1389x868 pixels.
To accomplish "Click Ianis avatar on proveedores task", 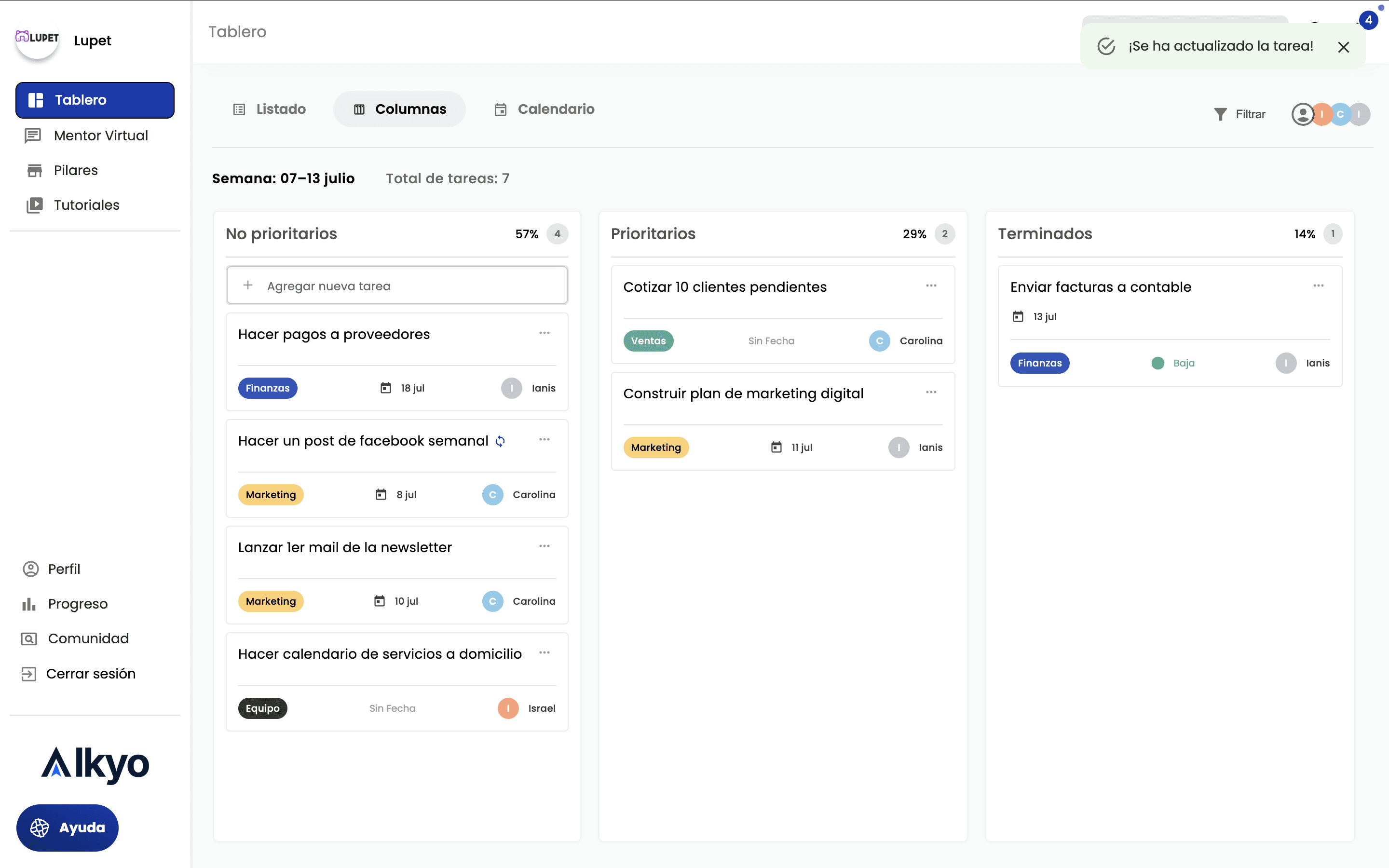I will 511,388.
